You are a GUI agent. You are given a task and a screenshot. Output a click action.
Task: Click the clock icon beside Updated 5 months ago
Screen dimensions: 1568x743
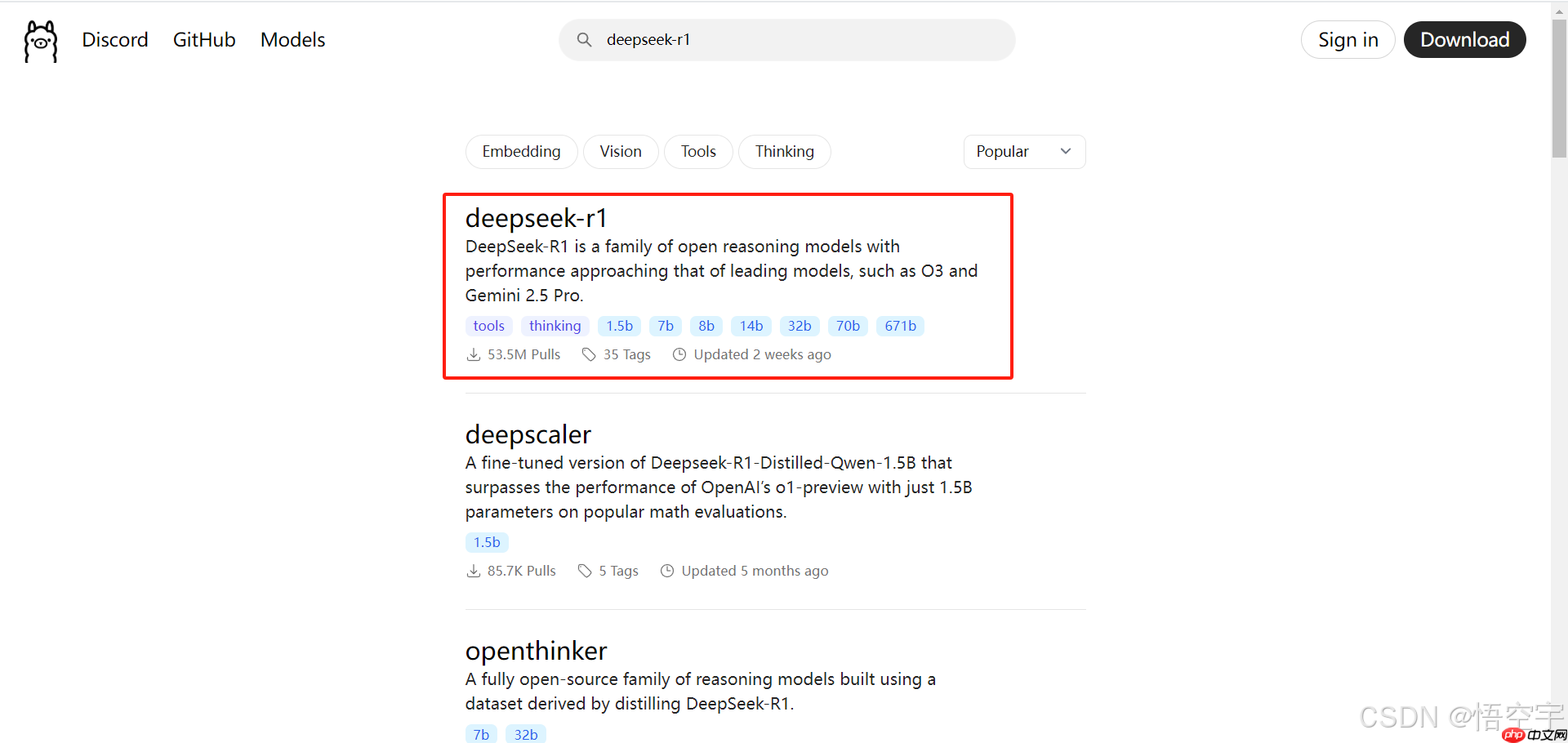(667, 571)
